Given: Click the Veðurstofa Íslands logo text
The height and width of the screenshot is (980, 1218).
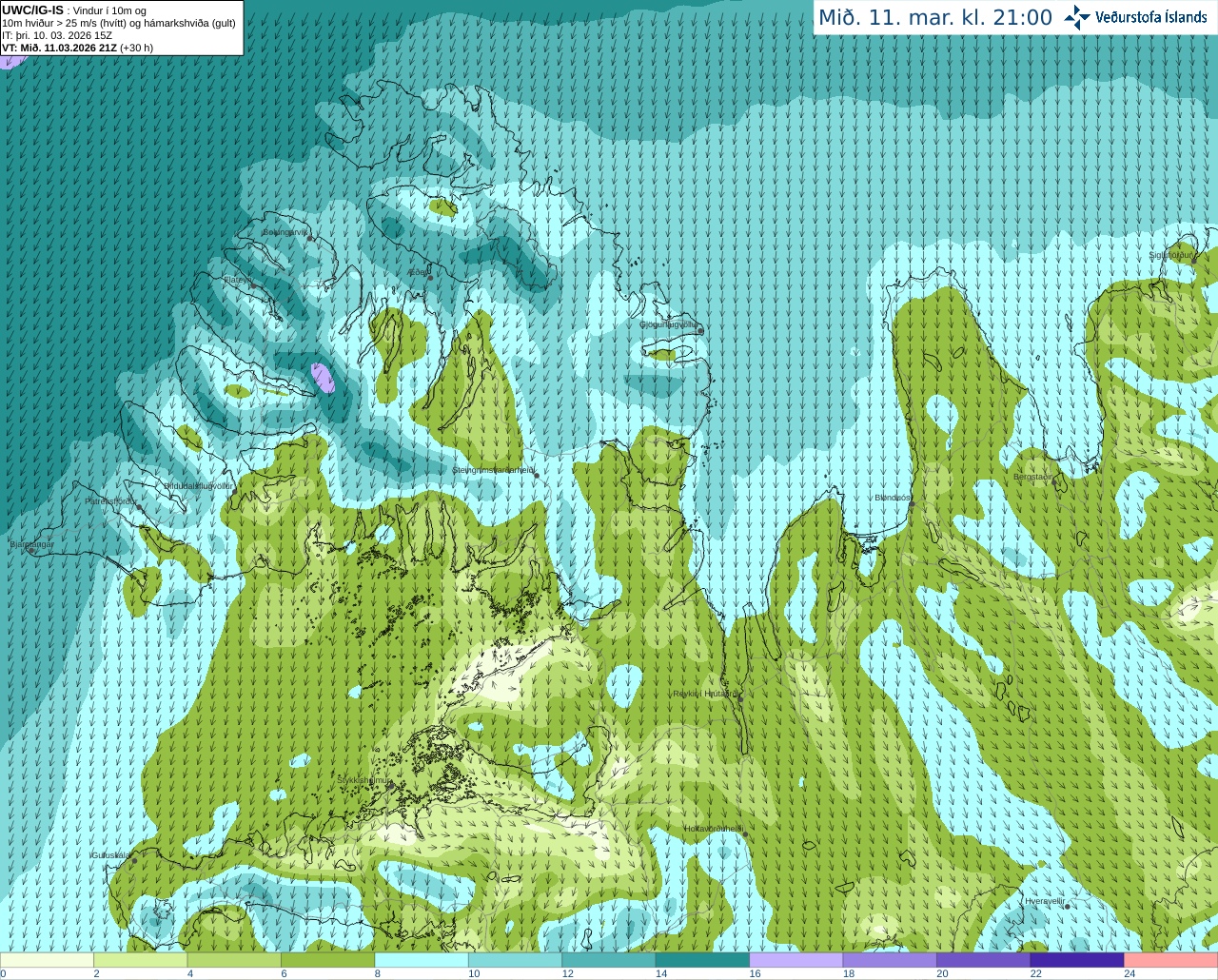Looking at the screenshot, I should 1151,17.
